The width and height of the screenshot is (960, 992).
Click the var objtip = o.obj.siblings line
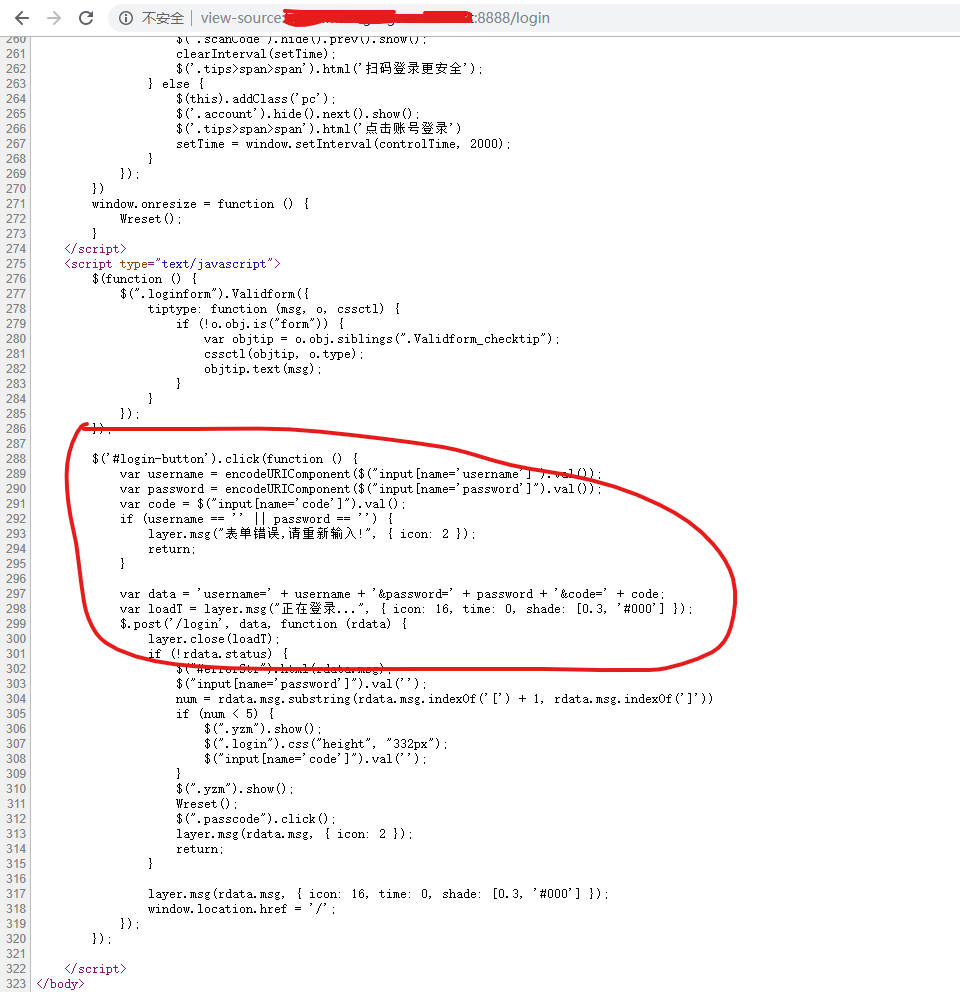[x=382, y=339]
